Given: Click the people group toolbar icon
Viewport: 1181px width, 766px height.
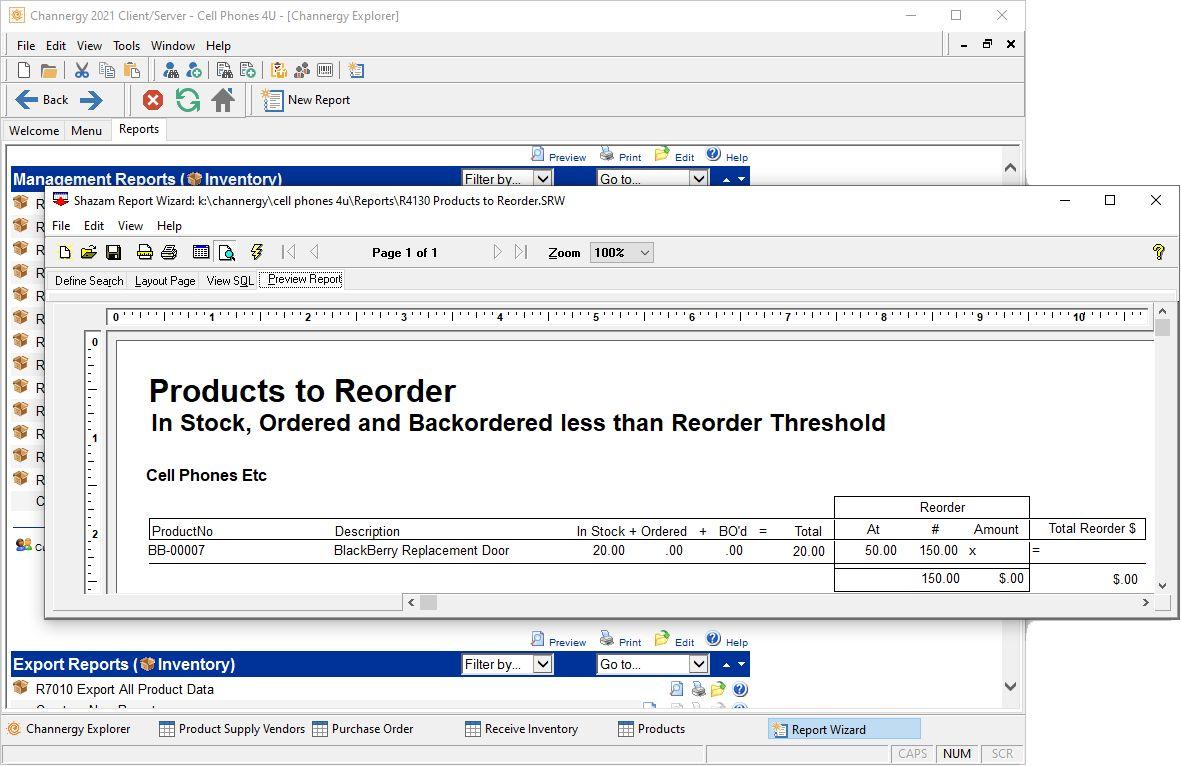Looking at the screenshot, I should [302, 71].
